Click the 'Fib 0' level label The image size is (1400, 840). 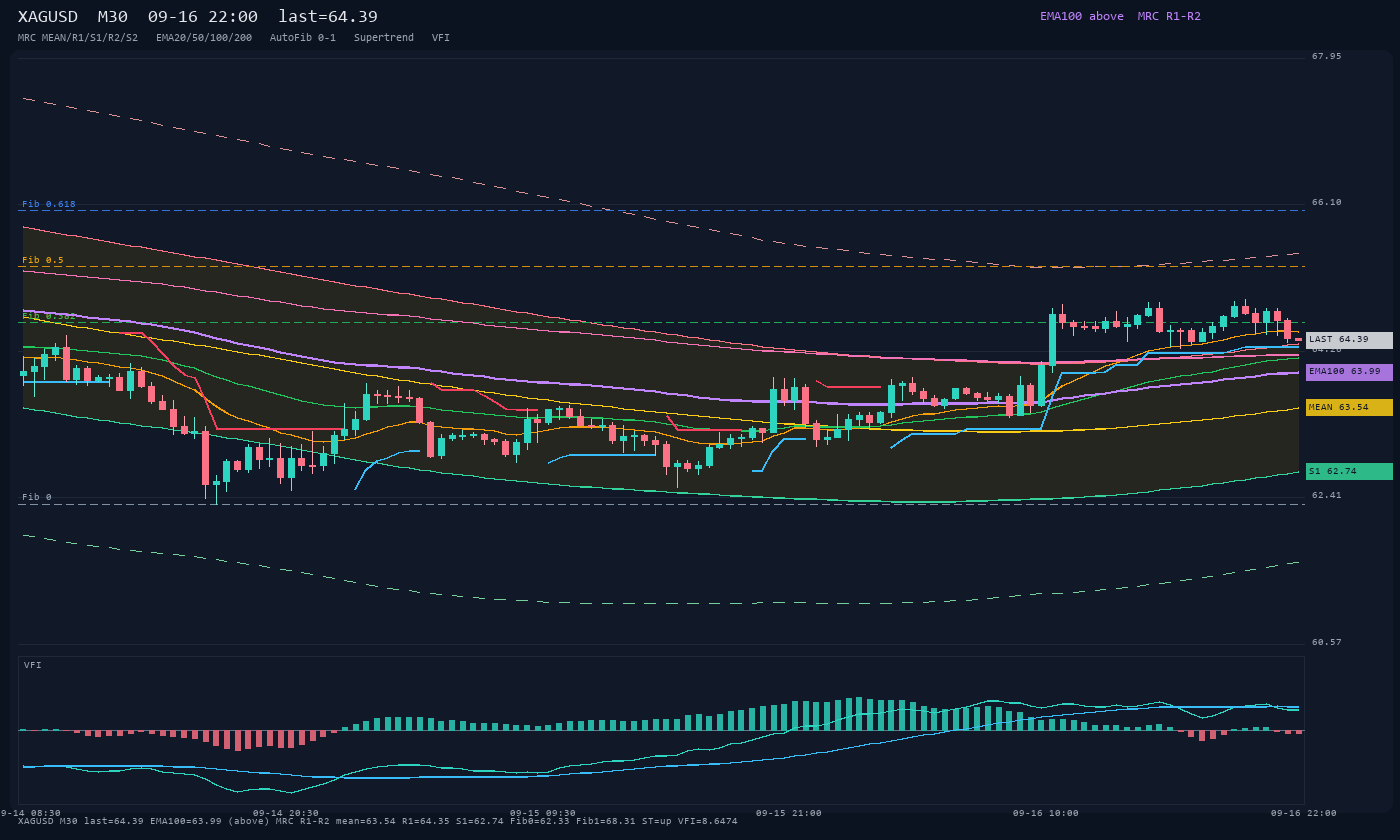tap(37, 497)
